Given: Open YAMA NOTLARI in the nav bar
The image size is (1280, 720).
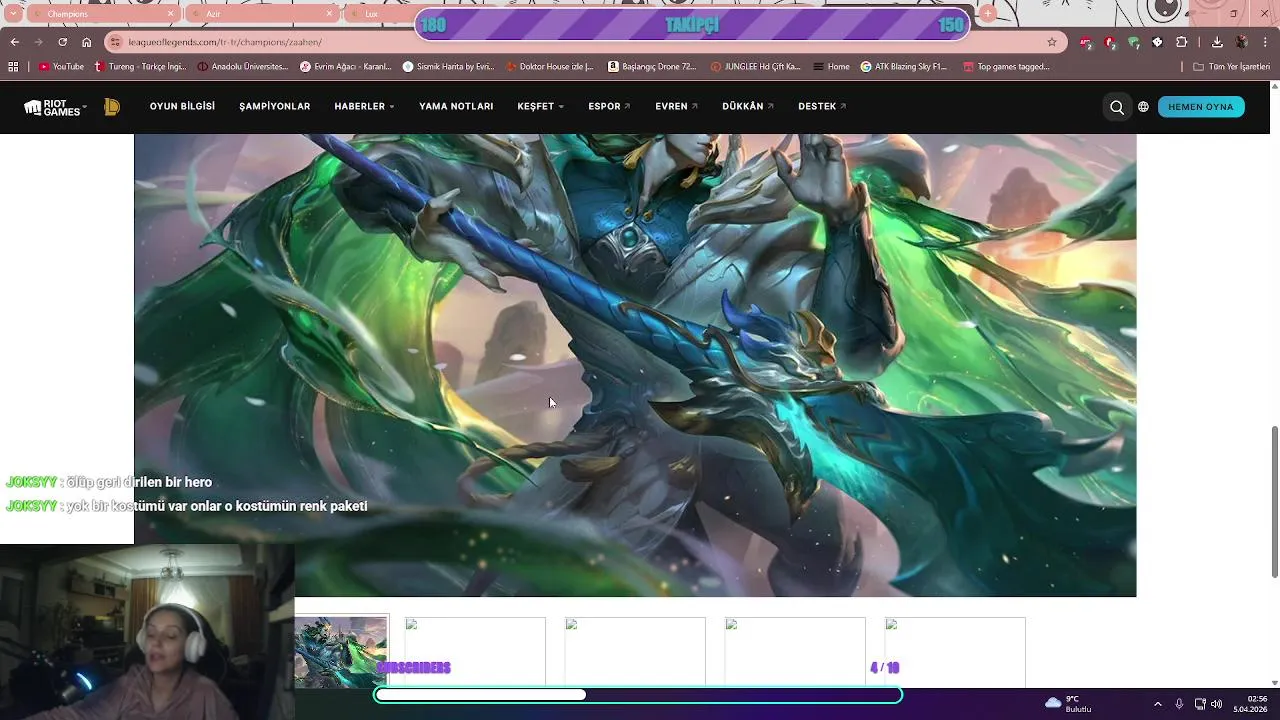Looking at the screenshot, I should 456,107.
